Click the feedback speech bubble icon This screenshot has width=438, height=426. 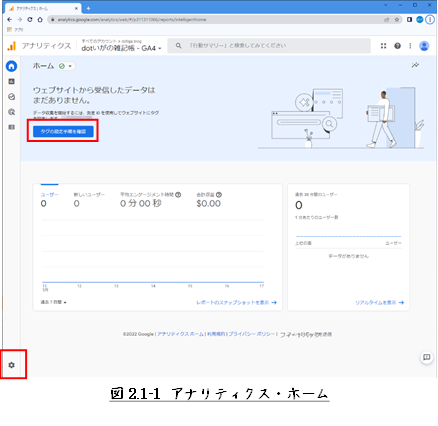(426, 357)
